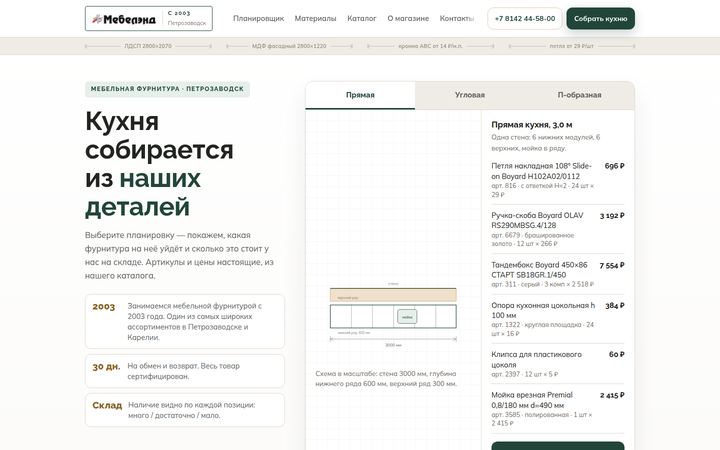Click the арт. 6679 article details line
The width and height of the screenshot is (720, 450).
(x=533, y=239)
